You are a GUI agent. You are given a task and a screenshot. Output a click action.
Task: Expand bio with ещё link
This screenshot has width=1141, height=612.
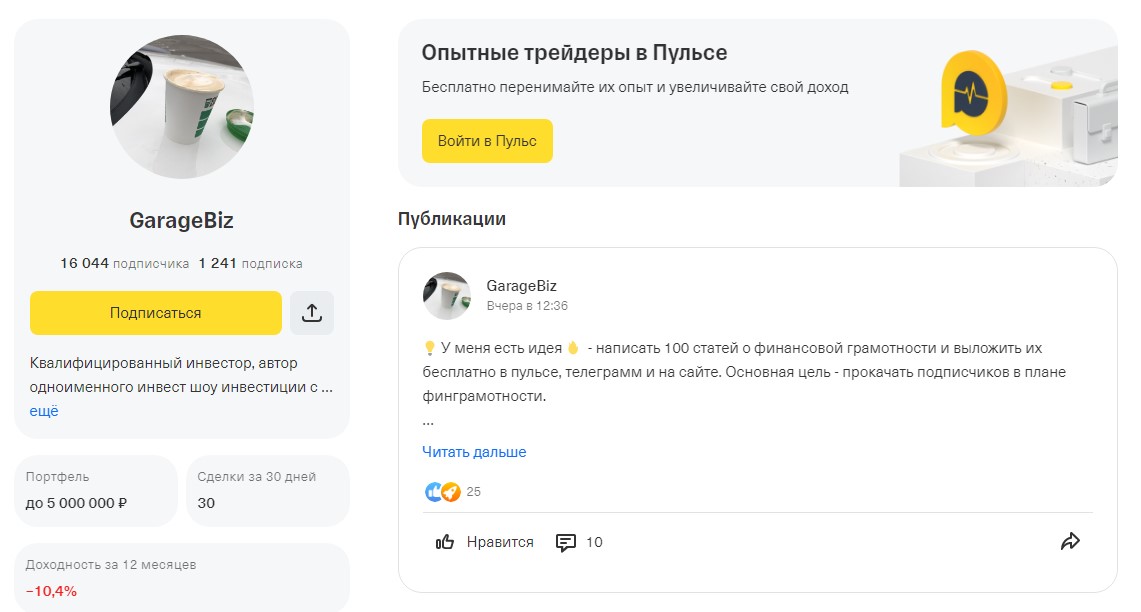click(44, 411)
